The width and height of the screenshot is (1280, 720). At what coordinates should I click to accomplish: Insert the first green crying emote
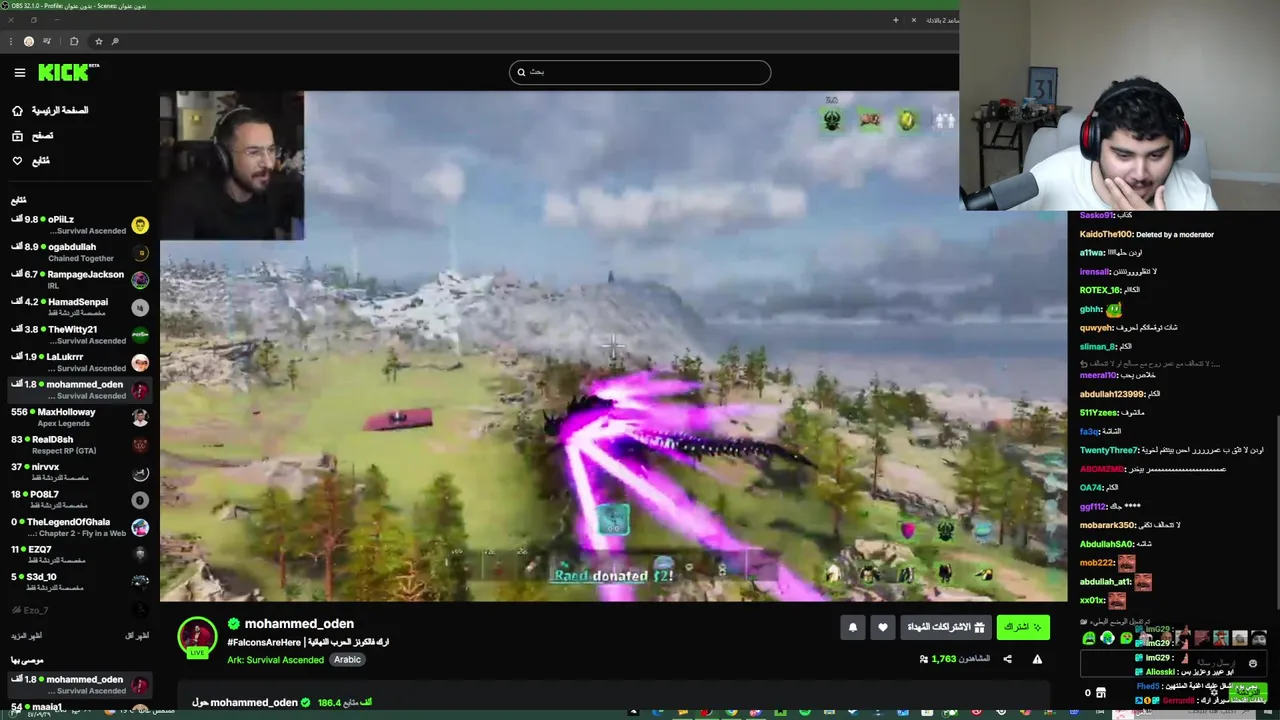click(1089, 638)
